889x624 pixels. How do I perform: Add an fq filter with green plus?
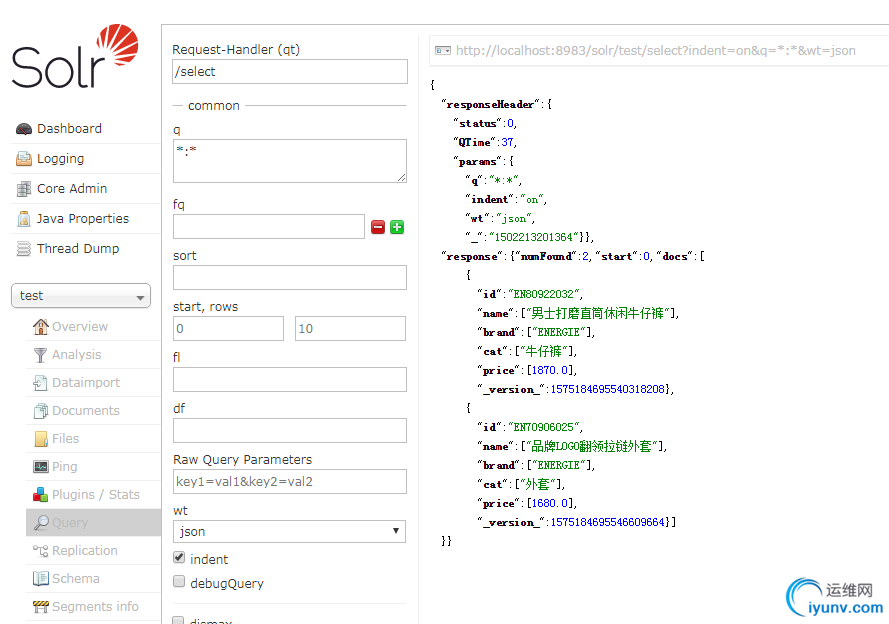click(x=397, y=227)
